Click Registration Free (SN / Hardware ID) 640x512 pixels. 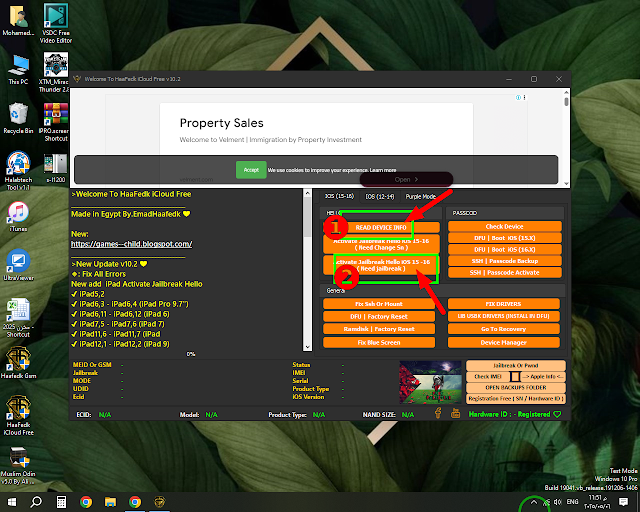[x=516, y=398]
